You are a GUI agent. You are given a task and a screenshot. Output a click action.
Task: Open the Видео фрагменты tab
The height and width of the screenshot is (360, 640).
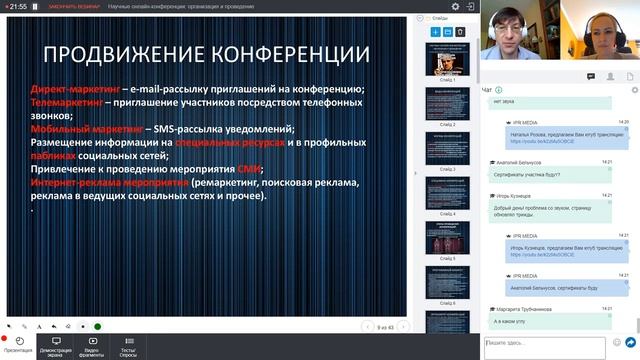92,347
